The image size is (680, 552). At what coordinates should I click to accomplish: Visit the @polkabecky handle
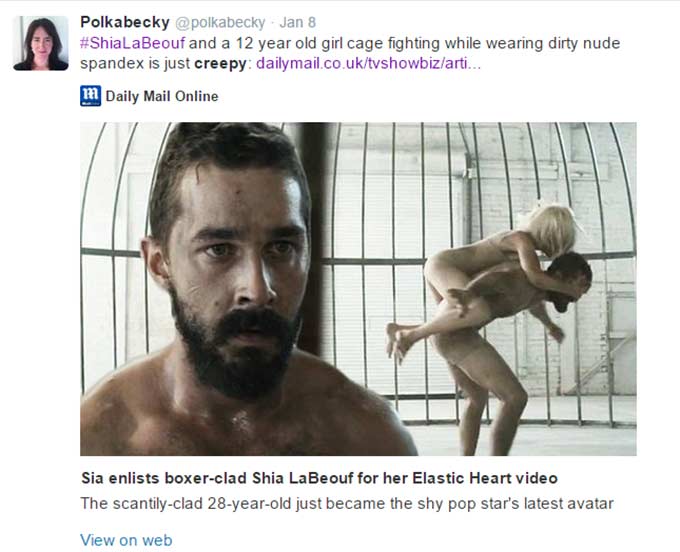pyautogui.click(x=220, y=23)
